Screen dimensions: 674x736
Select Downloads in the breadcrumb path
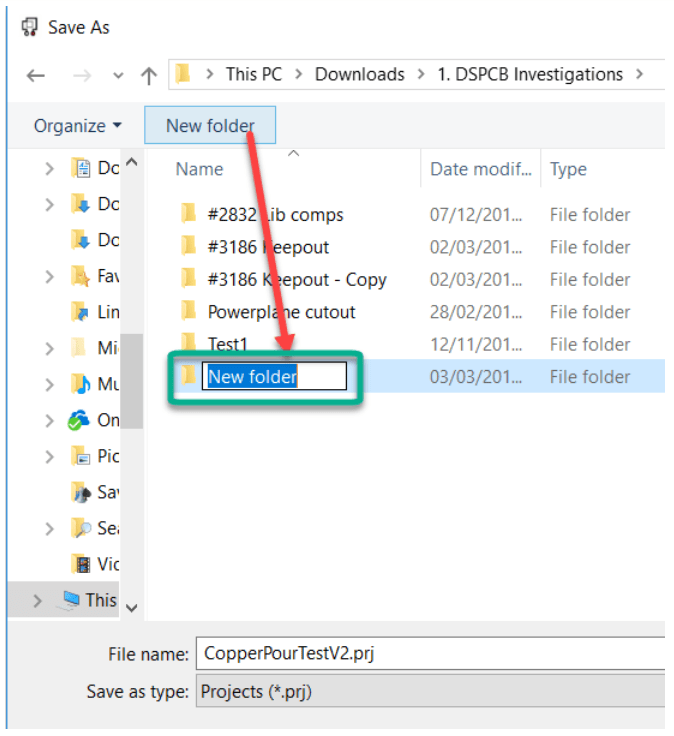point(360,74)
